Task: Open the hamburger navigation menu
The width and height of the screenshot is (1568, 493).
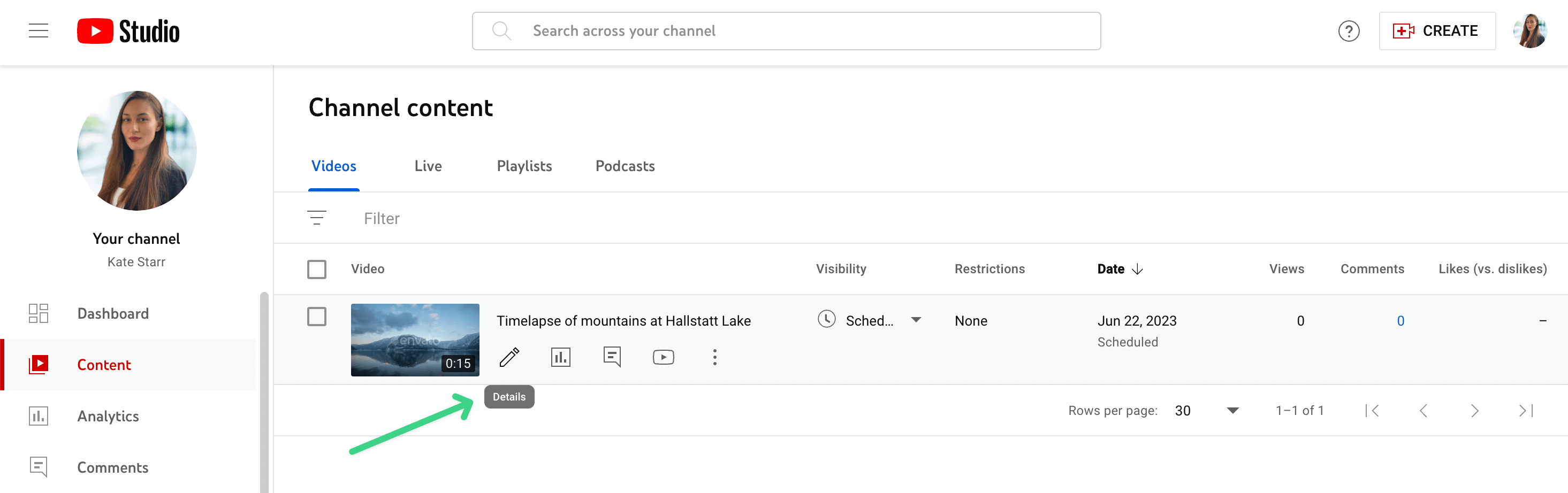Action: [x=39, y=31]
